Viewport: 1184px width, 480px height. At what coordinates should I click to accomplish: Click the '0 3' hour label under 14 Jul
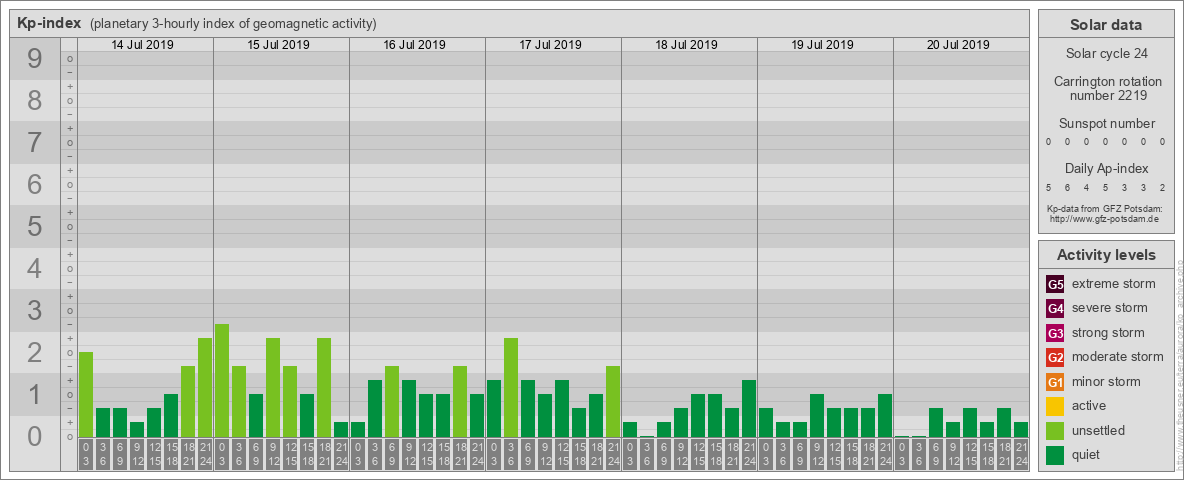pos(86,455)
